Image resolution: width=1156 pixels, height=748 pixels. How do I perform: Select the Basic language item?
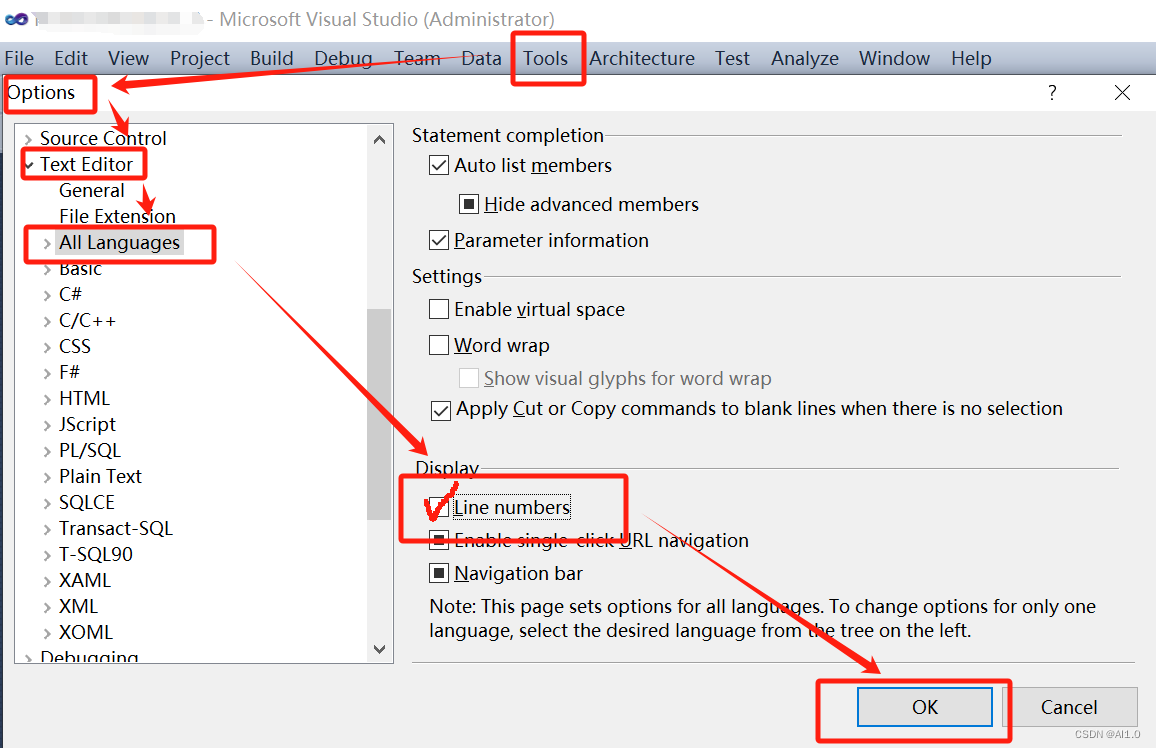pos(80,269)
